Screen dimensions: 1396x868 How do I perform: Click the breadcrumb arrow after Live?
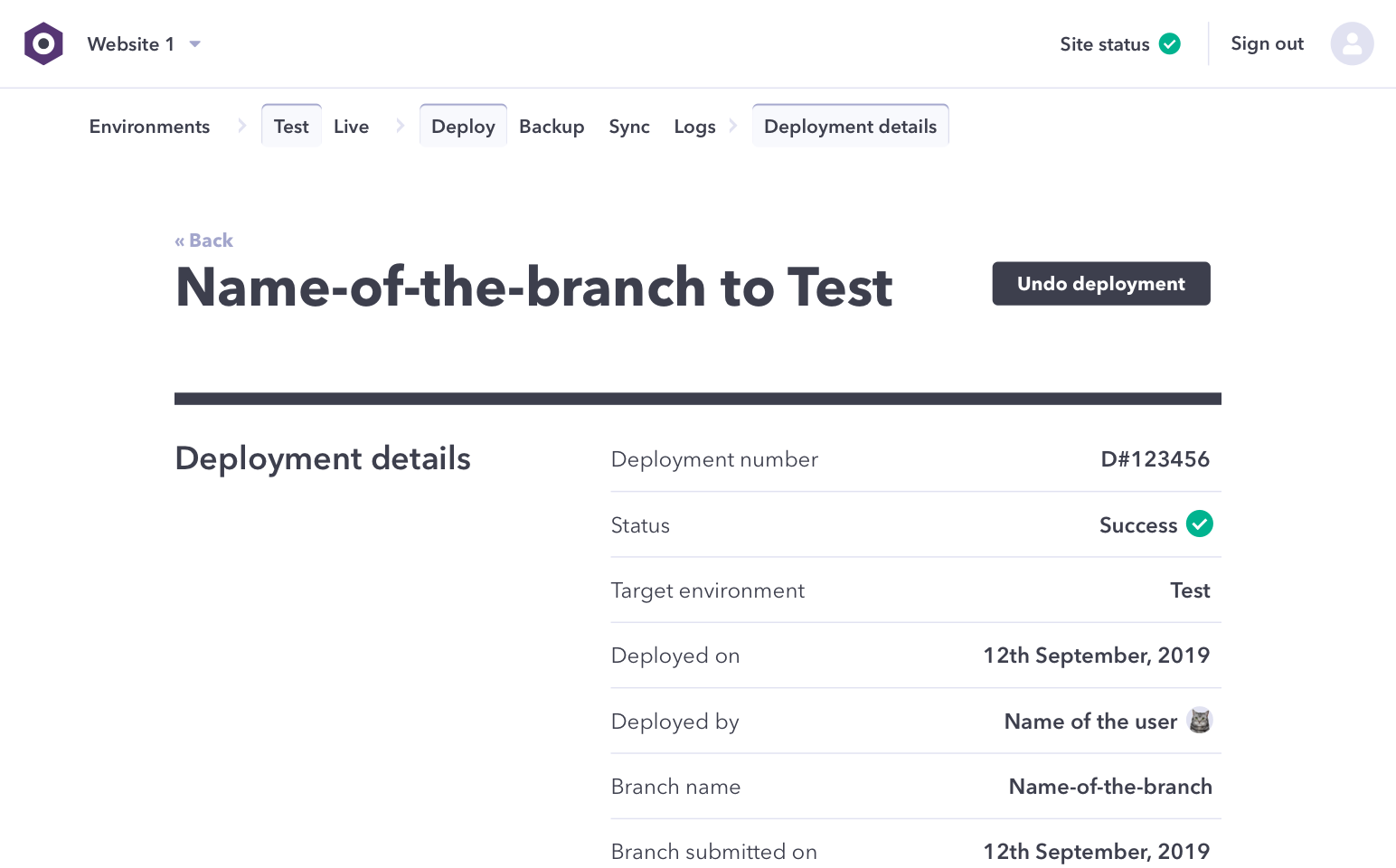pos(400,126)
